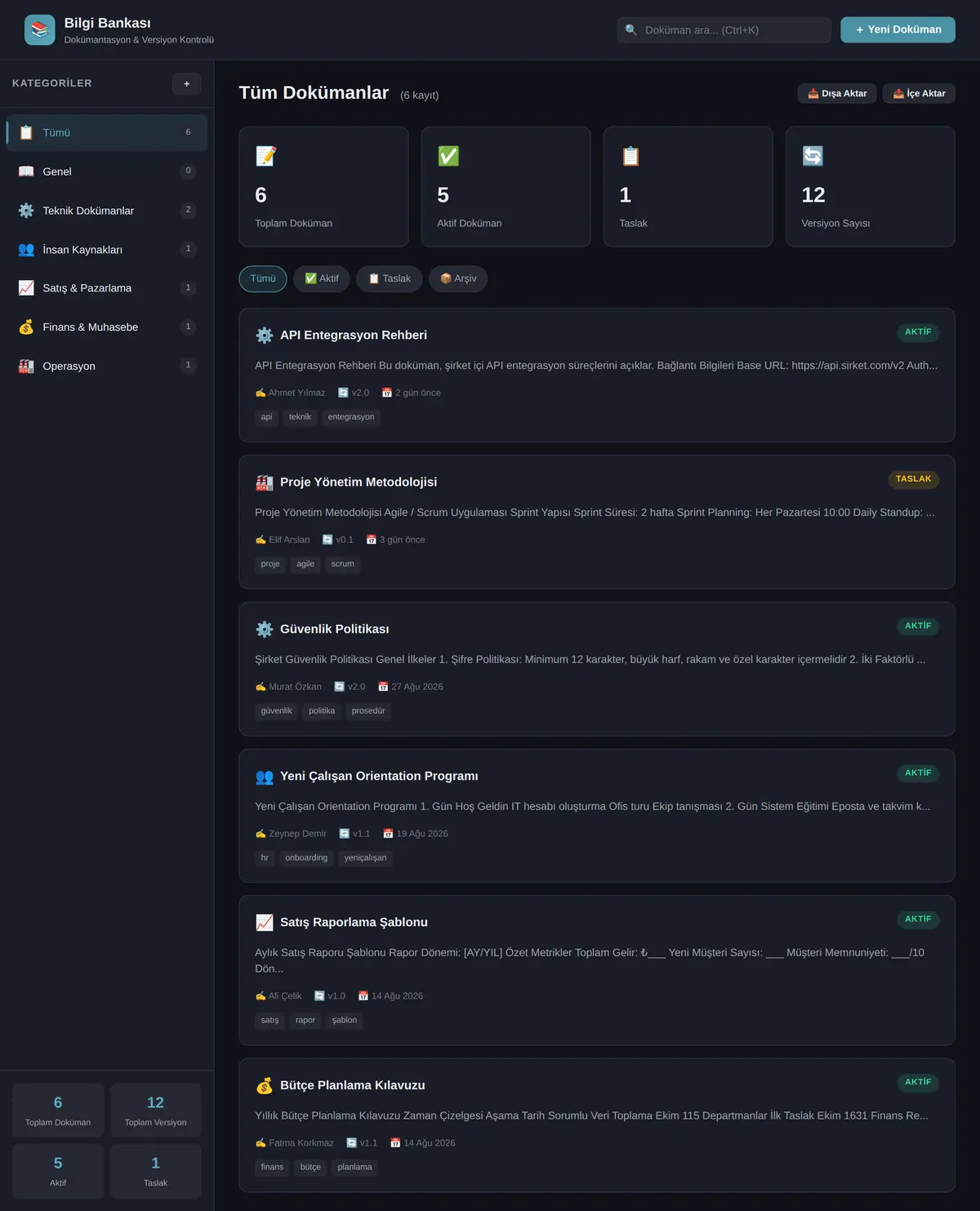Open Güvenlik Politikası document title
The image size is (980, 1211).
(x=335, y=630)
